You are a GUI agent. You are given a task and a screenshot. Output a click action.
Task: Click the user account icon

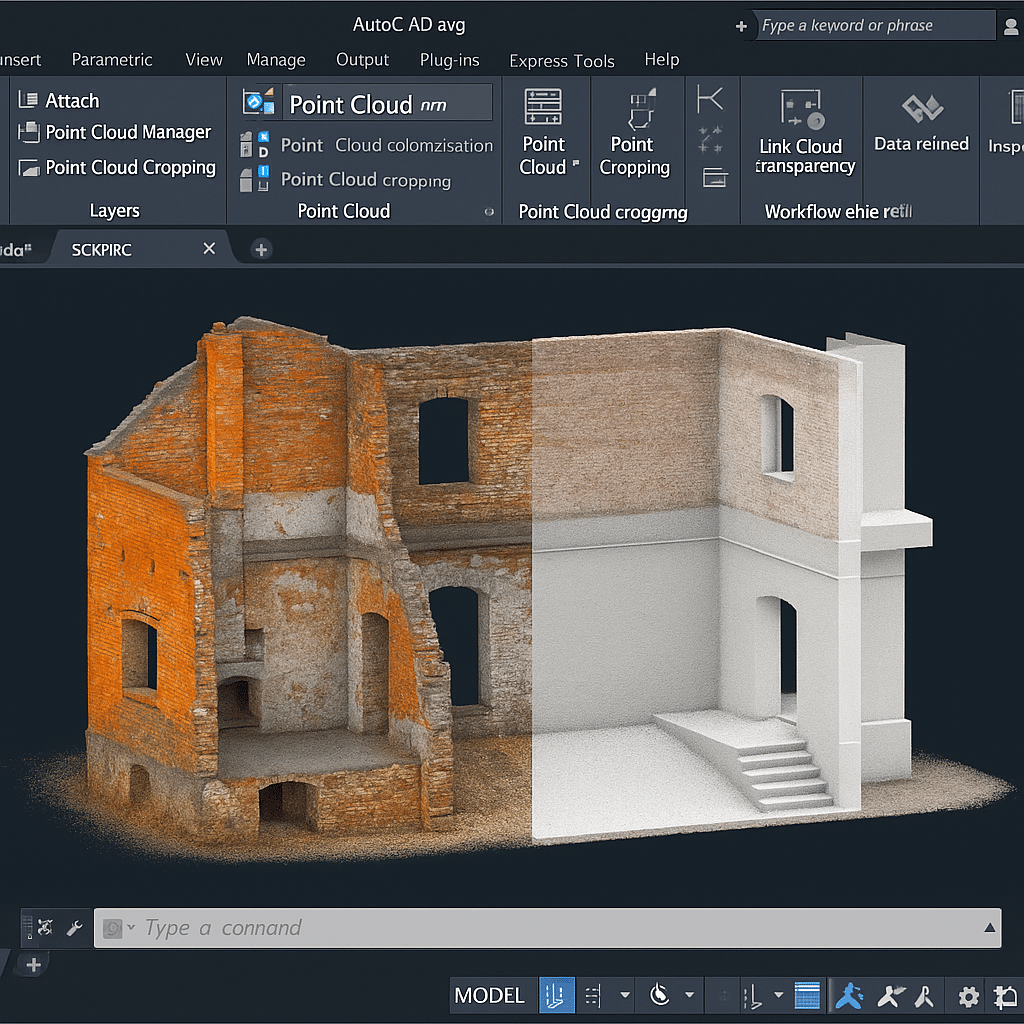pyautogui.click(x=1011, y=27)
